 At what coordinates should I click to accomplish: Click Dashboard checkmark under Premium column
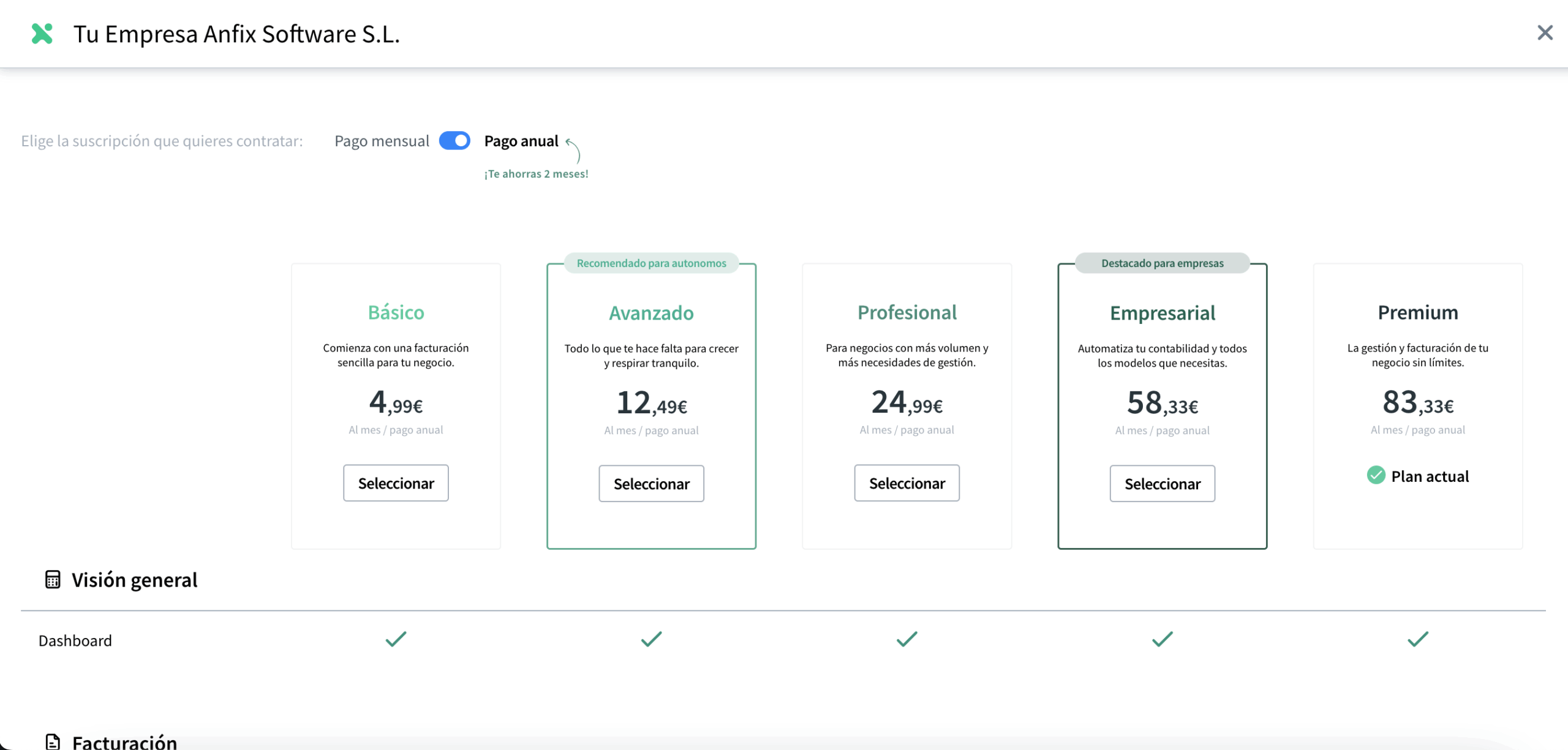pos(1417,639)
